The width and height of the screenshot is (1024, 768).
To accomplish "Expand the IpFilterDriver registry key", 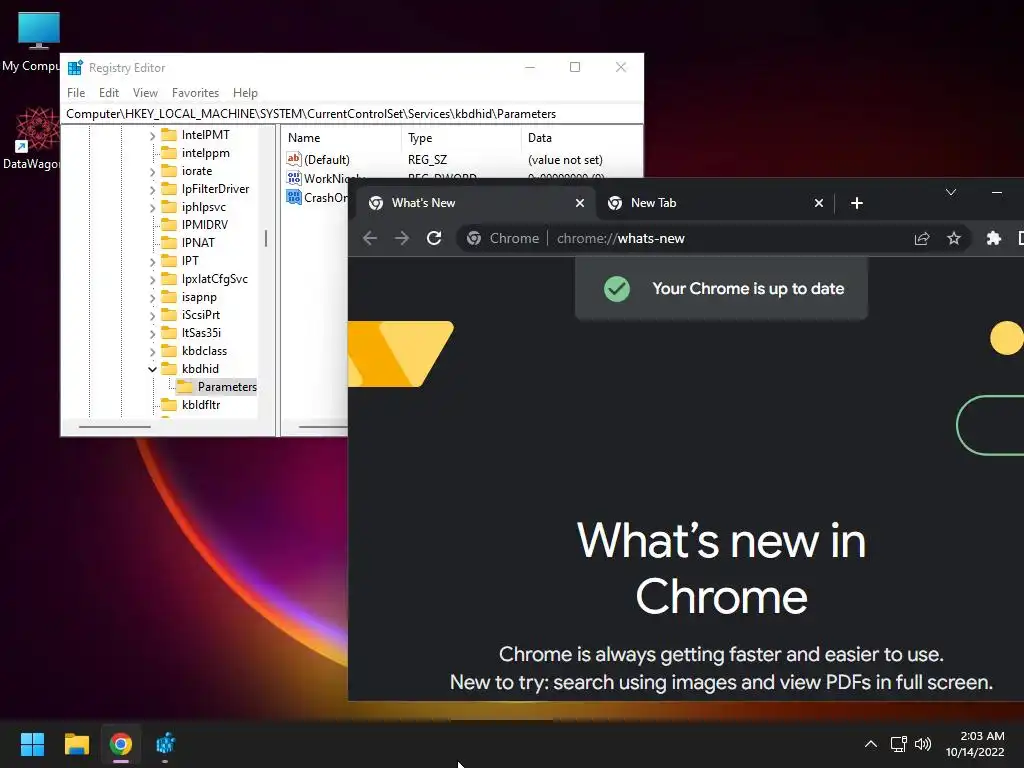I will pyautogui.click(x=152, y=190).
